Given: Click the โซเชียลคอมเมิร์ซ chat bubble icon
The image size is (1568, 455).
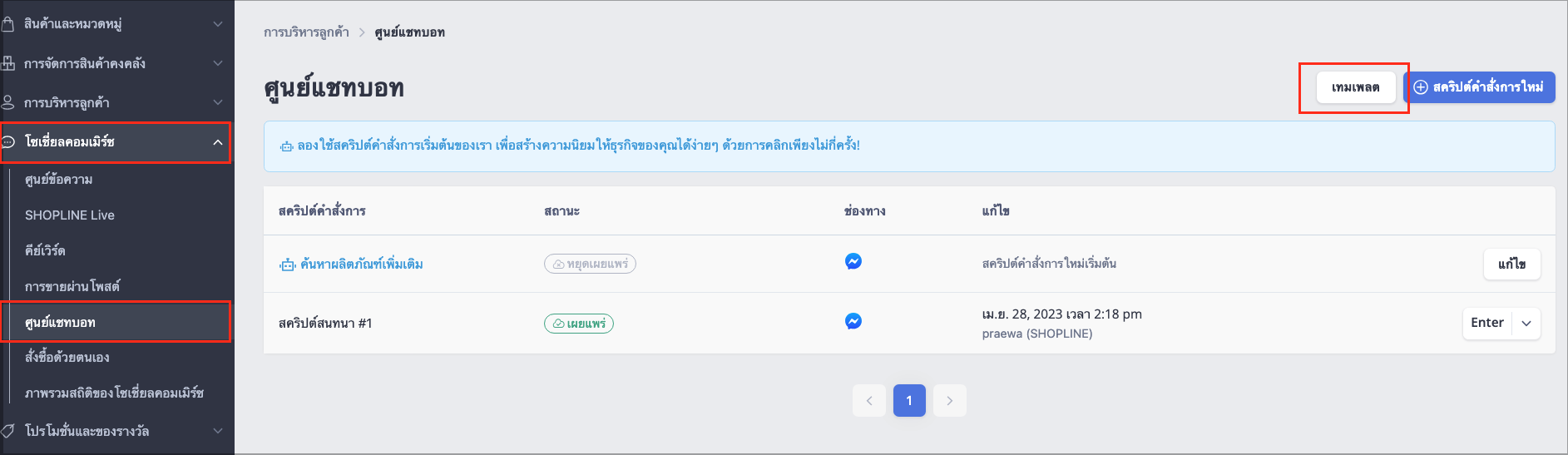Looking at the screenshot, I should pos(8,142).
